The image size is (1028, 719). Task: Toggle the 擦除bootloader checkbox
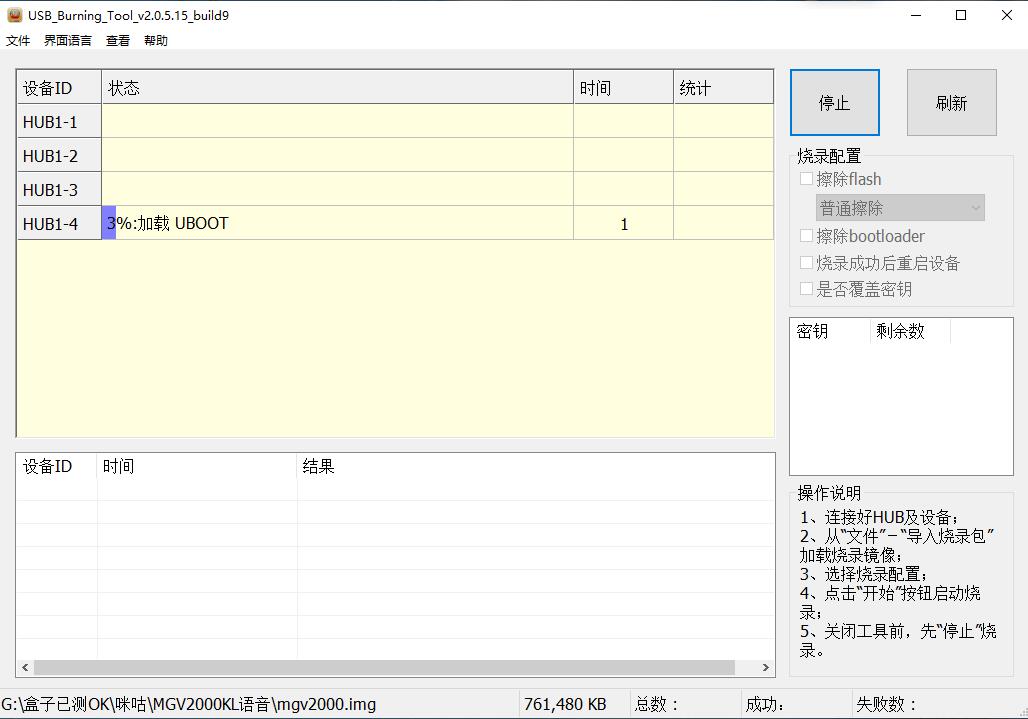(x=807, y=236)
